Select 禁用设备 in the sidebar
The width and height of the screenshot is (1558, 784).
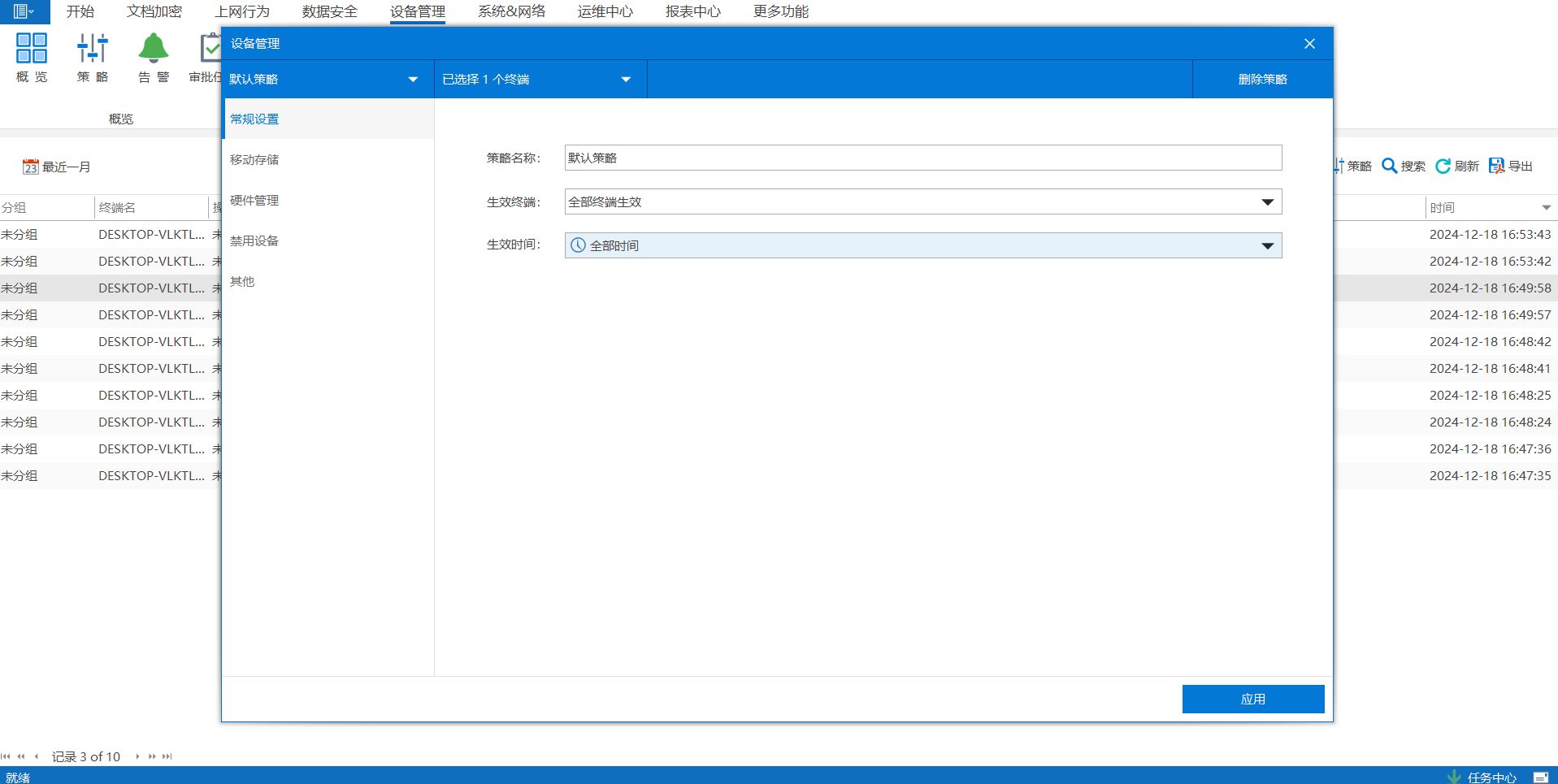254,240
